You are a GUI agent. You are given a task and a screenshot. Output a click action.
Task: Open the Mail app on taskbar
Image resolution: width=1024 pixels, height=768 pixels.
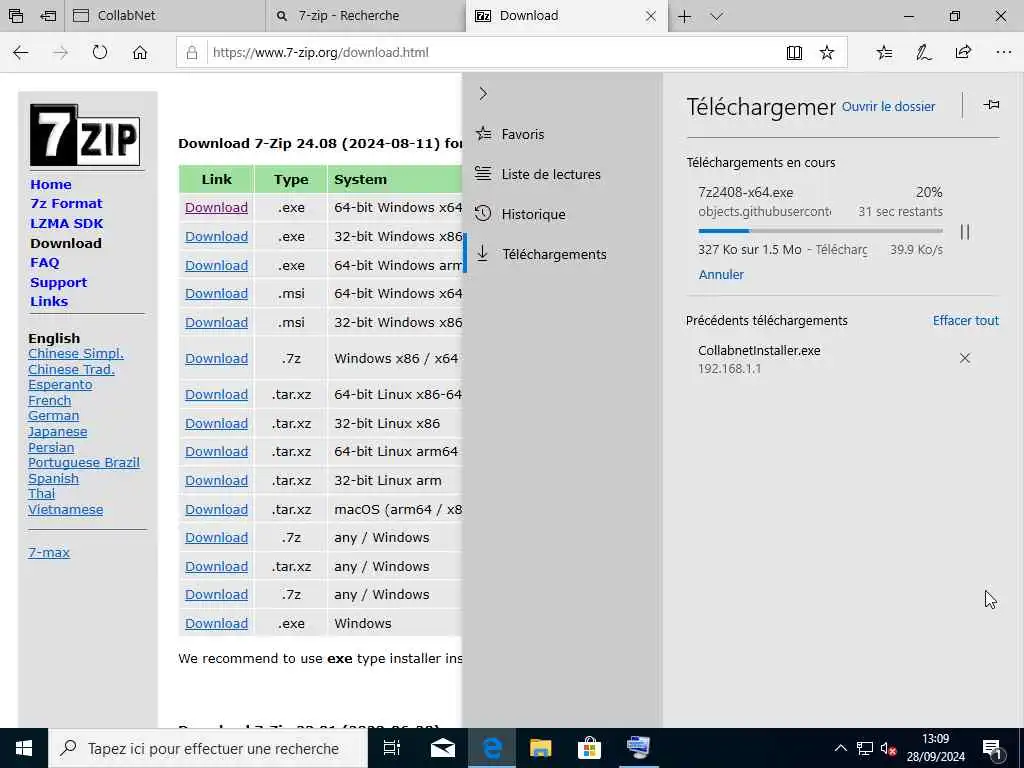[442, 748]
